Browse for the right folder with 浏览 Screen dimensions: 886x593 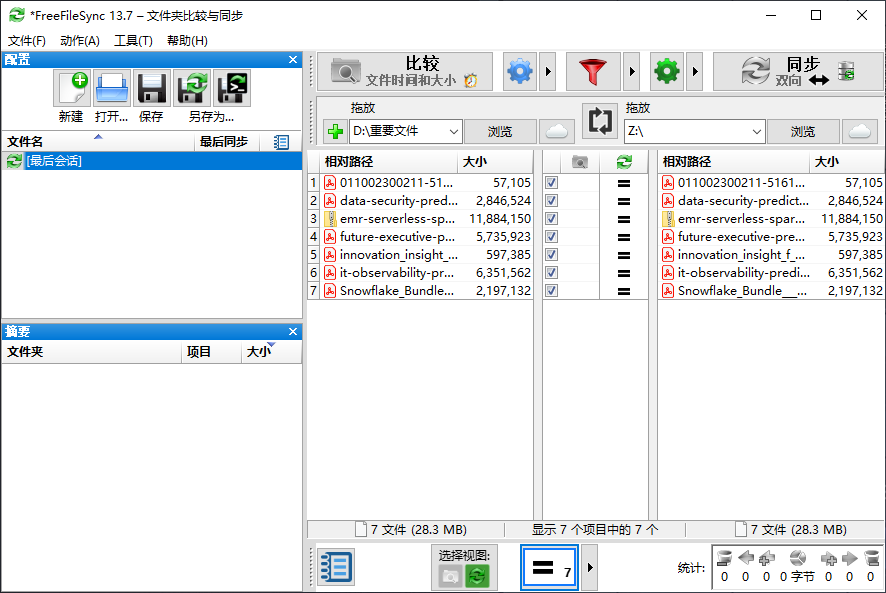coord(803,132)
